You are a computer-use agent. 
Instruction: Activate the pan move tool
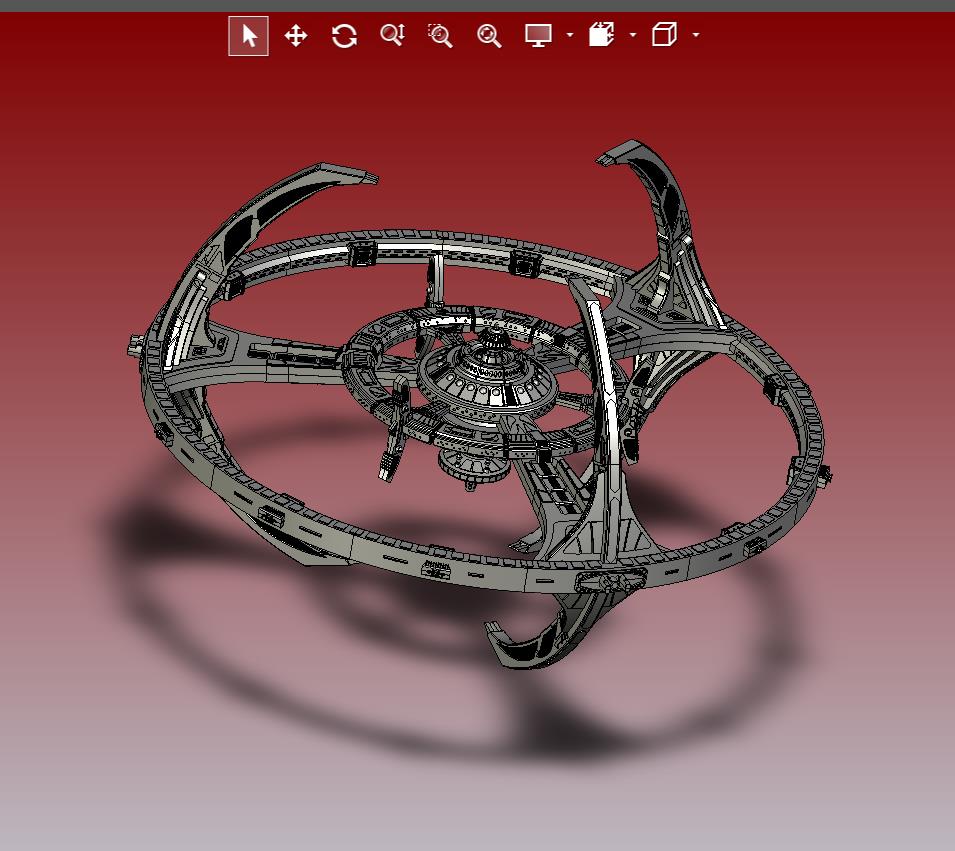tap(296, 36)
